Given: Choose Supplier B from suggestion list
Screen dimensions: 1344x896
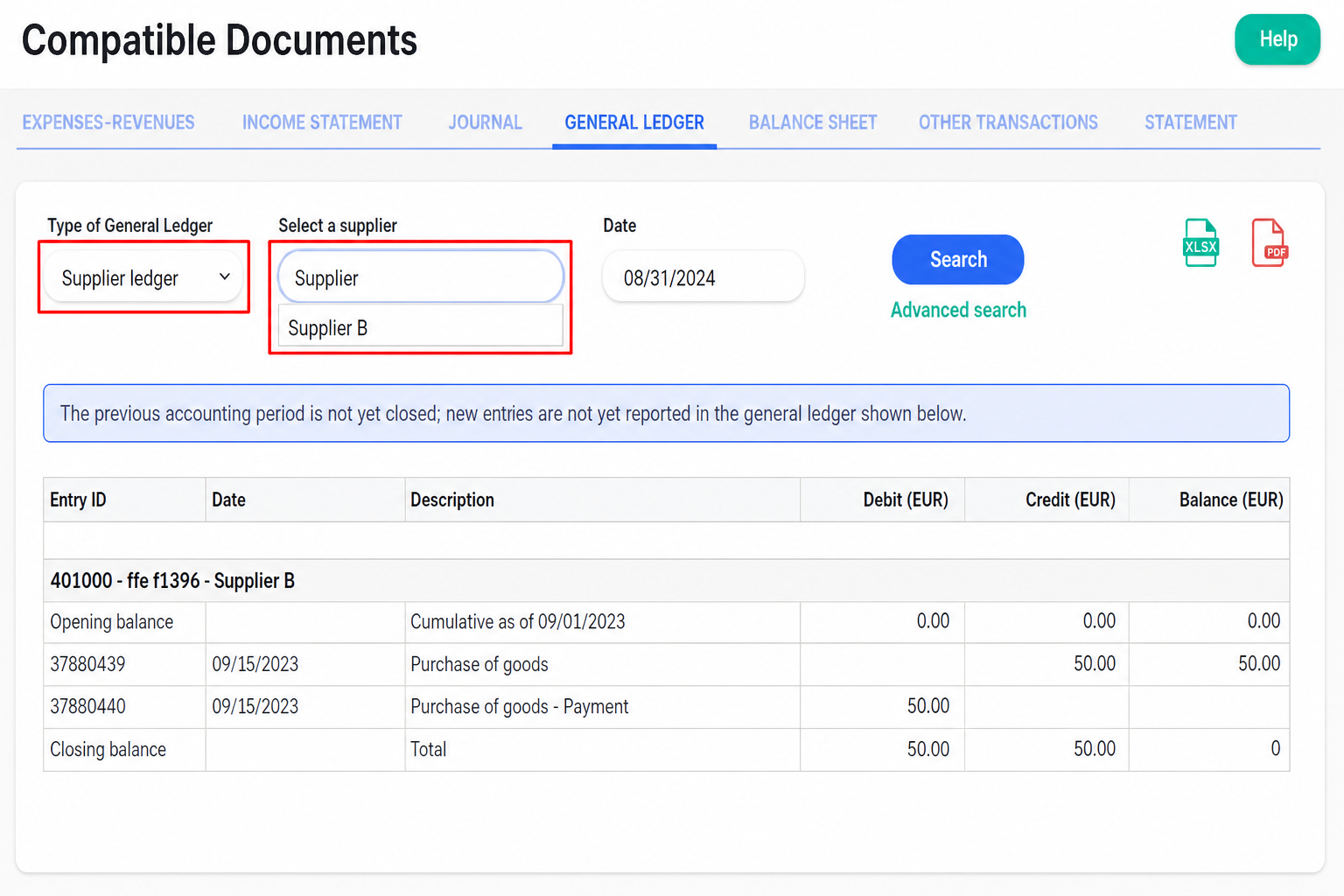Looking at the screenshot, I should tap(421, 327).
